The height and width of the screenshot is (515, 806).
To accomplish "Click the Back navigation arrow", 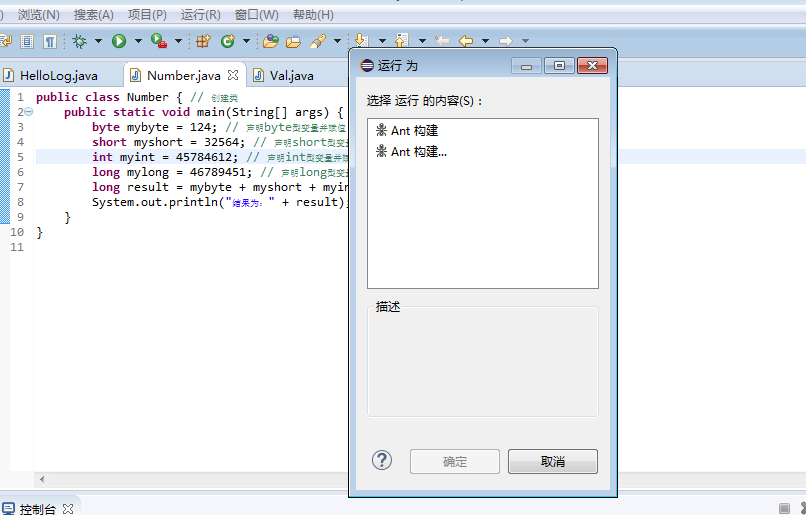I will pos(466,41).
